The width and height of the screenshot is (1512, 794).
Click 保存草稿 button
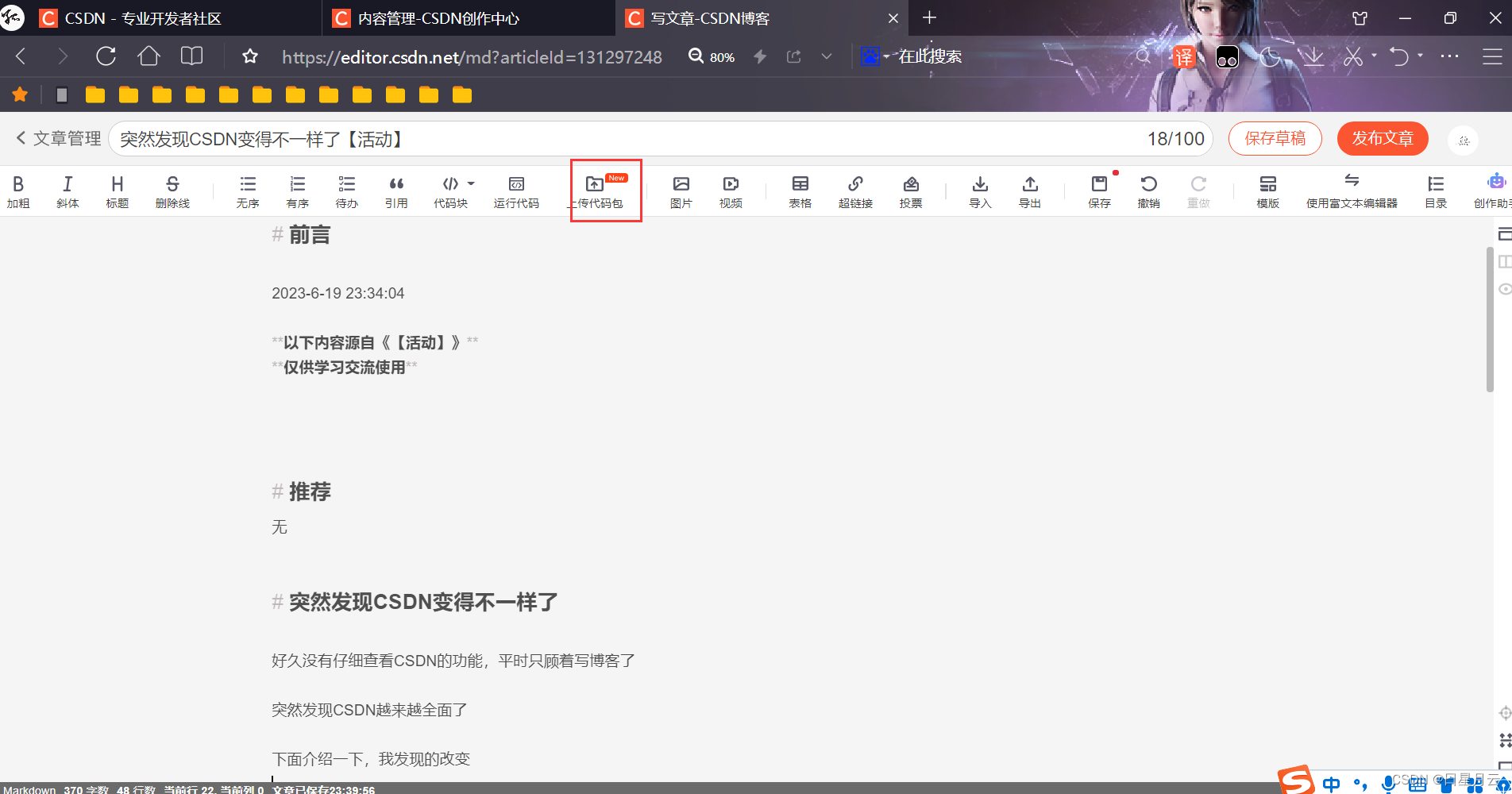tap(1275, 138)
